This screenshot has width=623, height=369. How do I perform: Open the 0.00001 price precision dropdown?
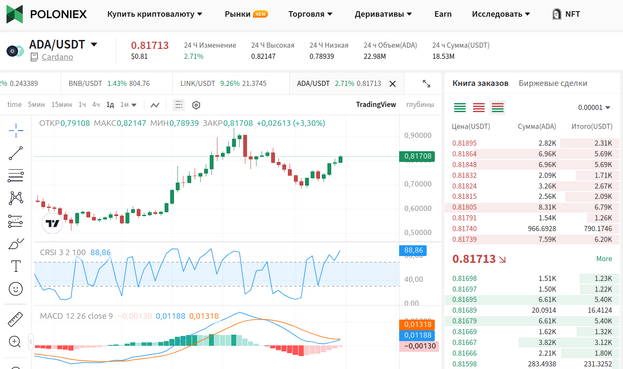pyautogui.click(x=594, y=108)
